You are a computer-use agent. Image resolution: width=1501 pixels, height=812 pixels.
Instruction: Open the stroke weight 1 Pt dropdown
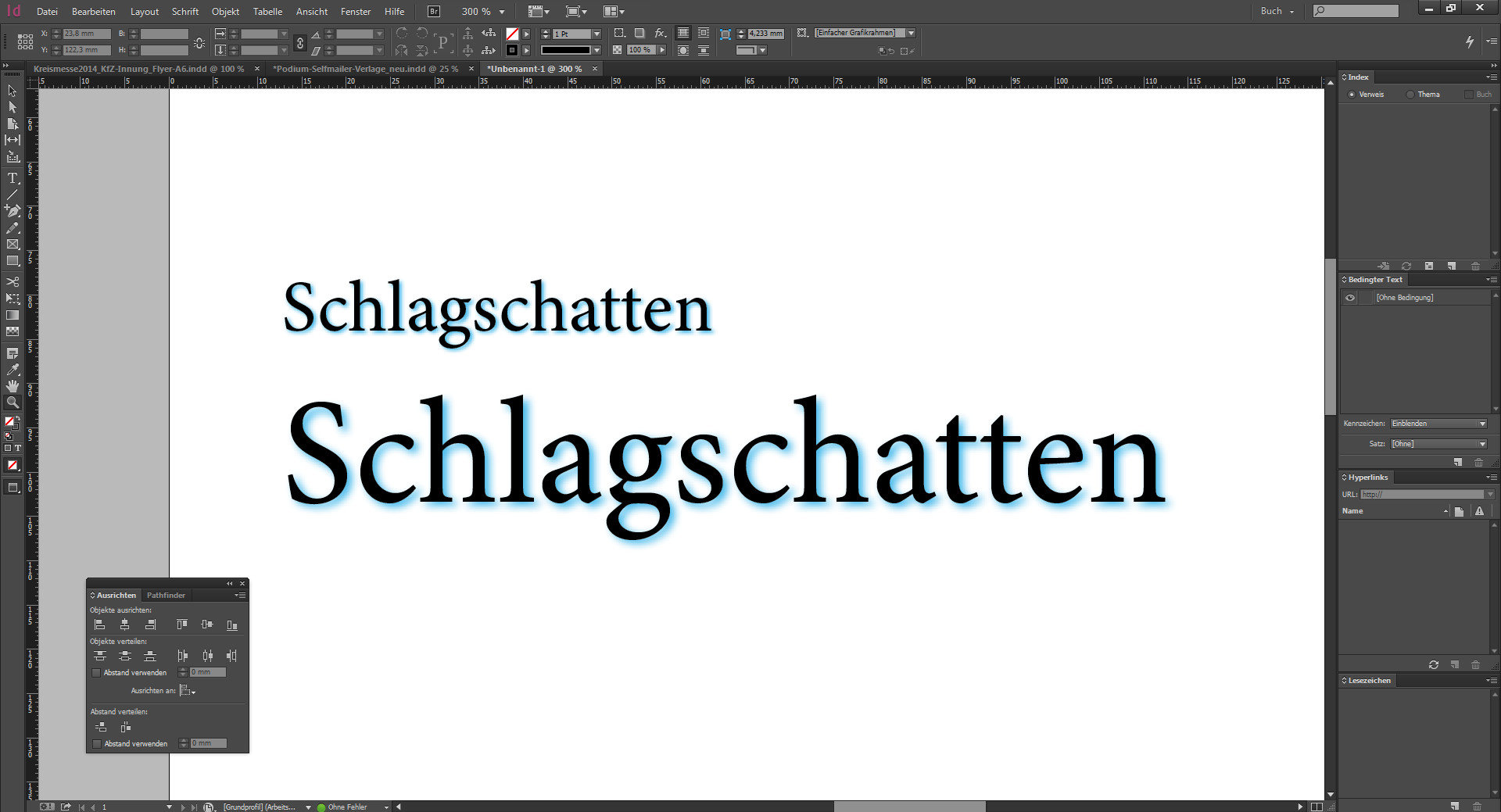(596, 34)
